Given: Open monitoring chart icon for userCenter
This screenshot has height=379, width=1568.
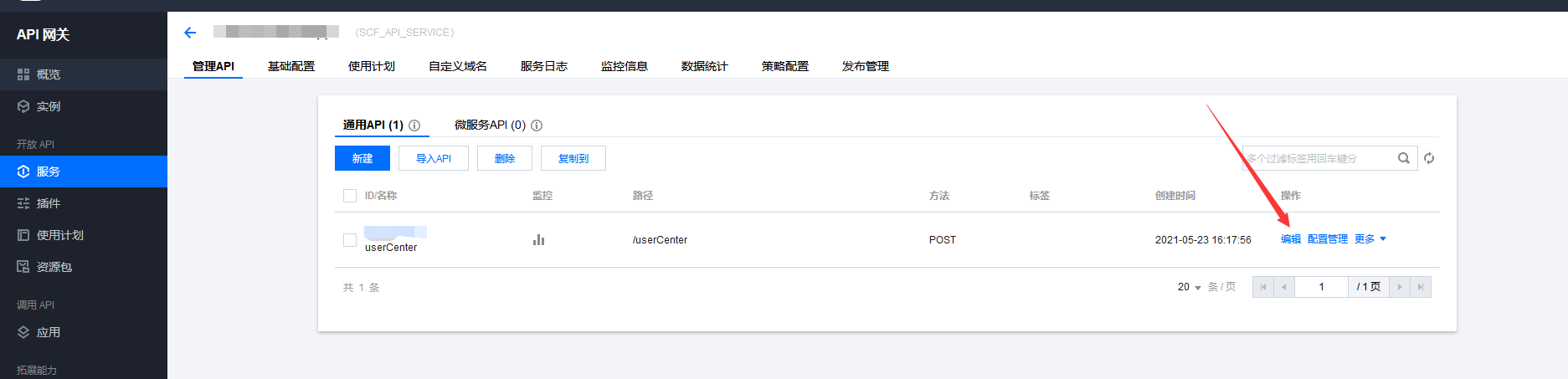Looking at the screenshot, I should 538,240.
